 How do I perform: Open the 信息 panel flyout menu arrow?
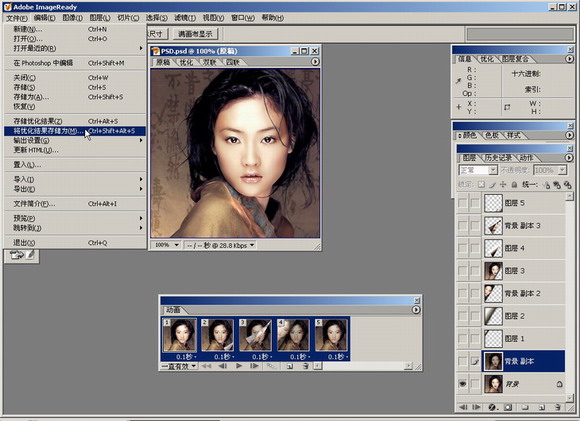(569, 59)
